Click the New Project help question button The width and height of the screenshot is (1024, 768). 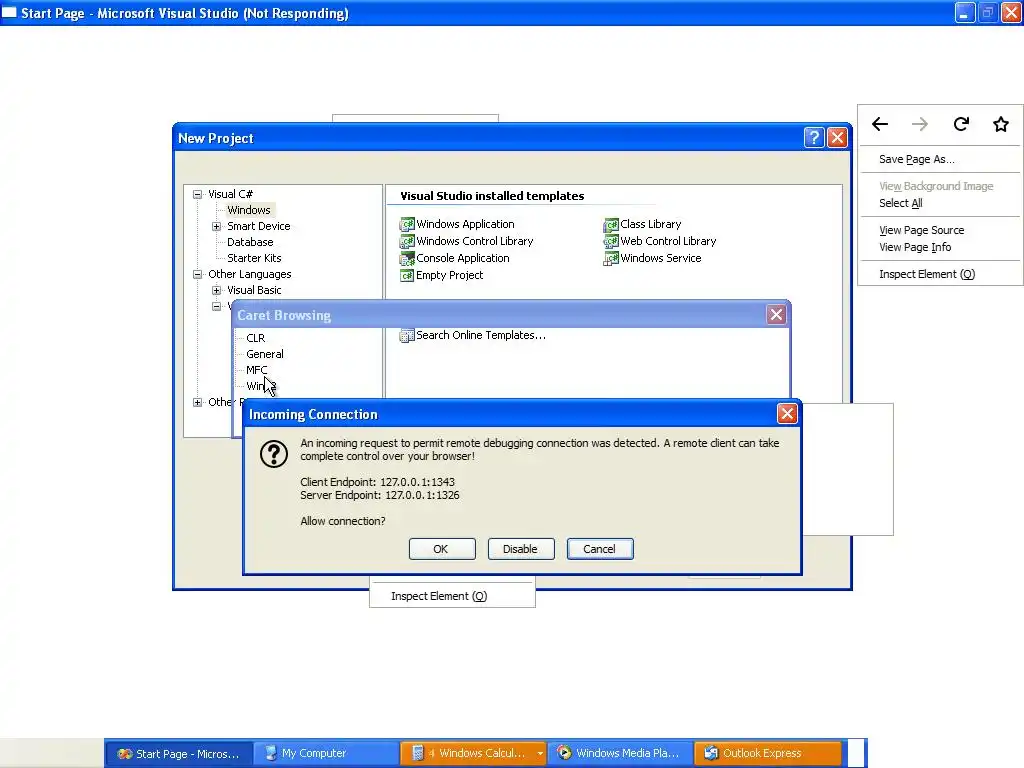pos(814,138)
